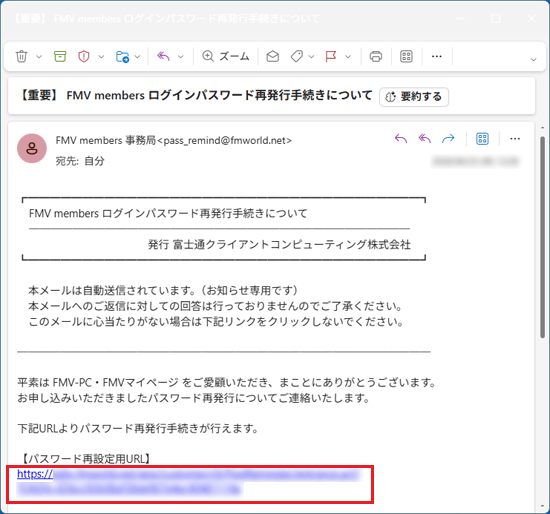Archive the message with the green archive icon
This screenshot has width=550, height=514.
(x=60, y=56)
